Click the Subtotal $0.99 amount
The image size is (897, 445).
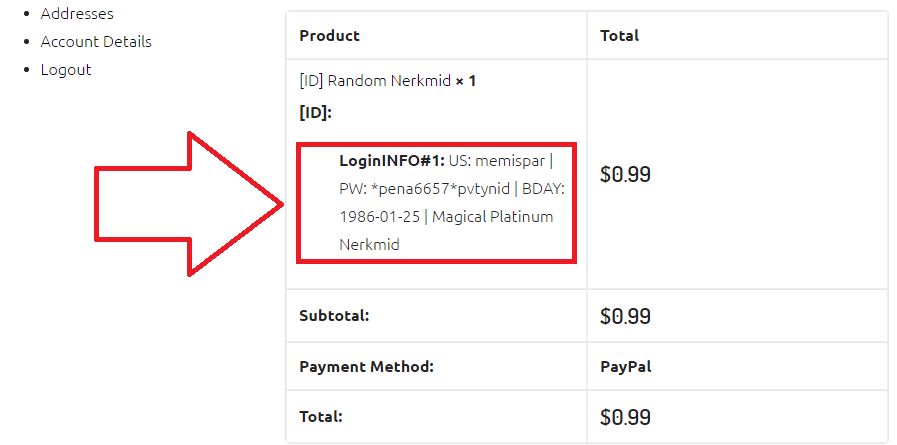[625, 316]
